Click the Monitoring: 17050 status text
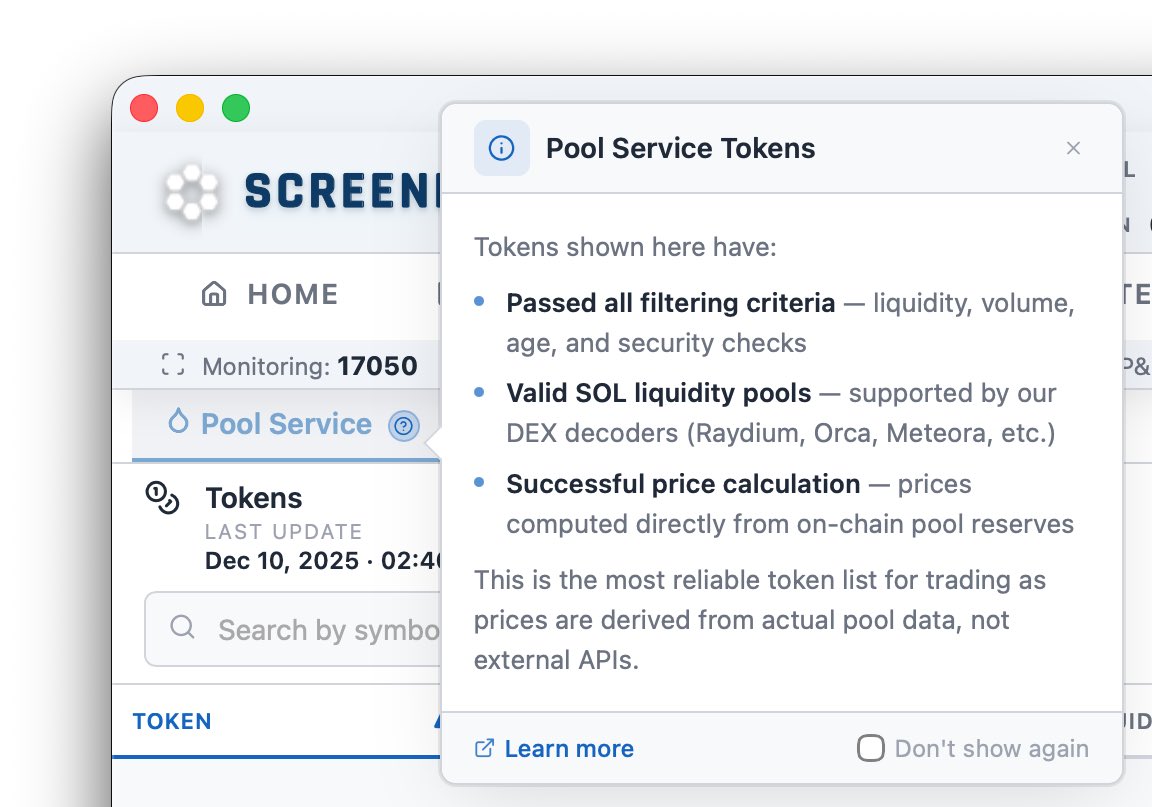Viewport: 1152px width, 807px height. coord(309,366)
